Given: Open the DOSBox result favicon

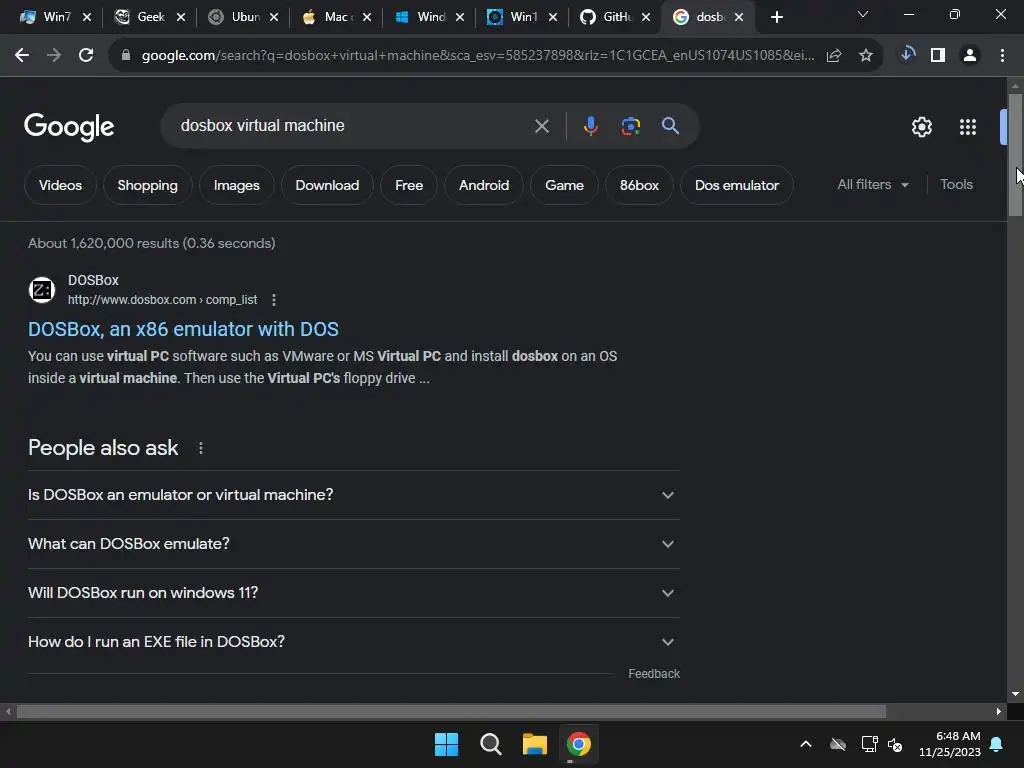Looking at the screenshot, I should 42,289.
